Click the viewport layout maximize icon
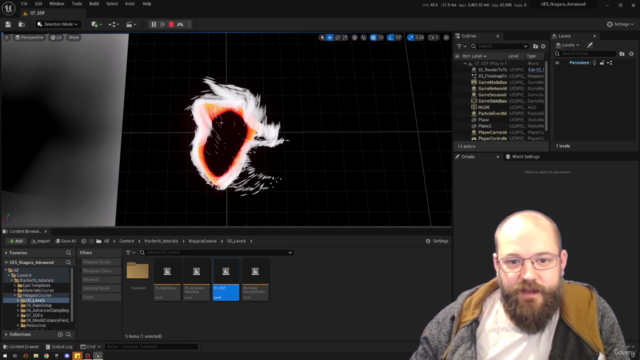The height and width of the screenshot is (360, 640). pos(446,38)
